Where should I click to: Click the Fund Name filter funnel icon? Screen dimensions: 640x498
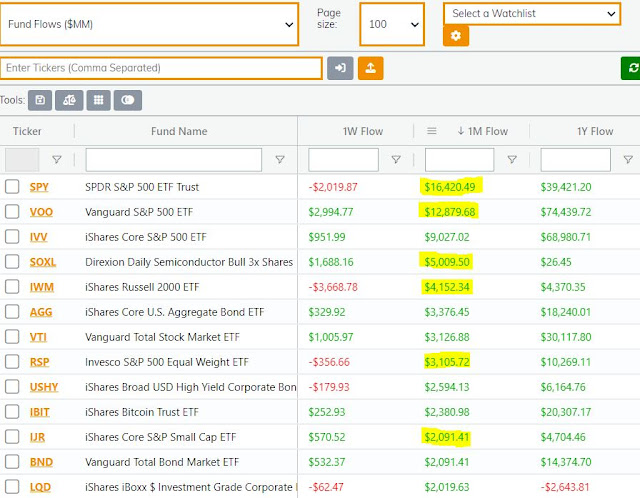tap(280, 160)
